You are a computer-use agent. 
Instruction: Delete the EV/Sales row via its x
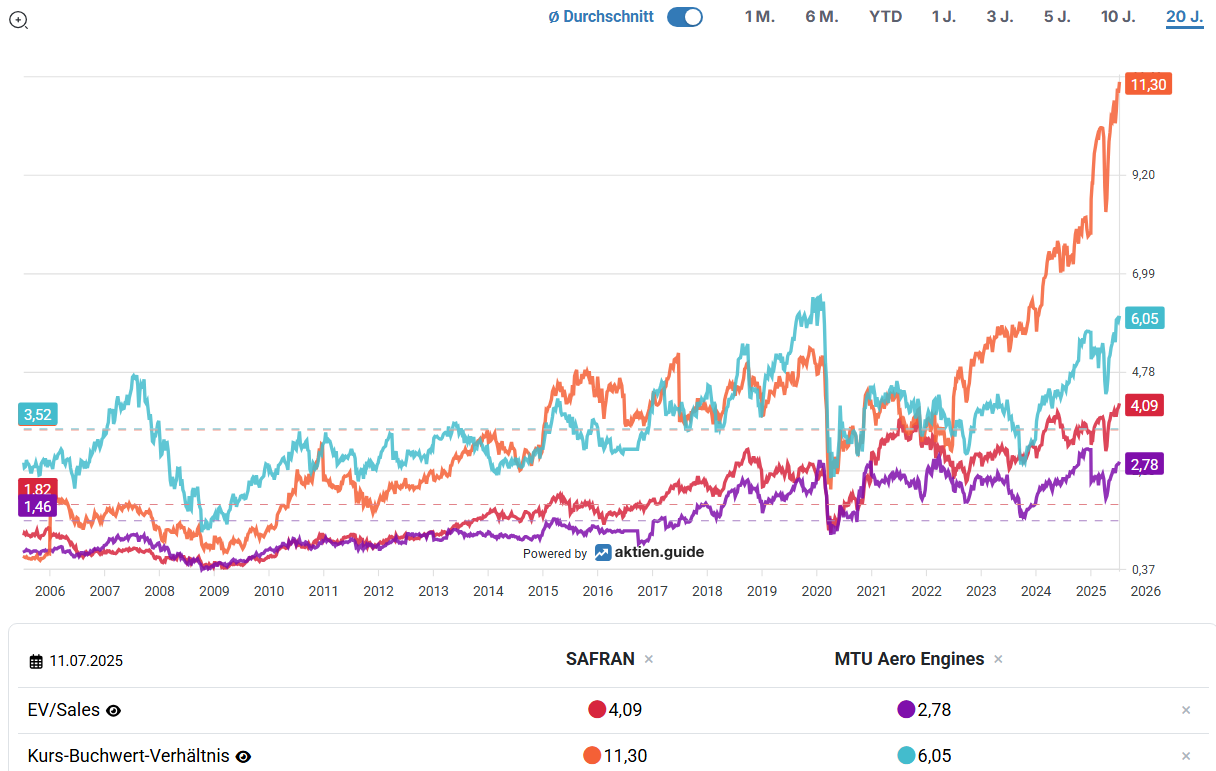point(1186,710)
